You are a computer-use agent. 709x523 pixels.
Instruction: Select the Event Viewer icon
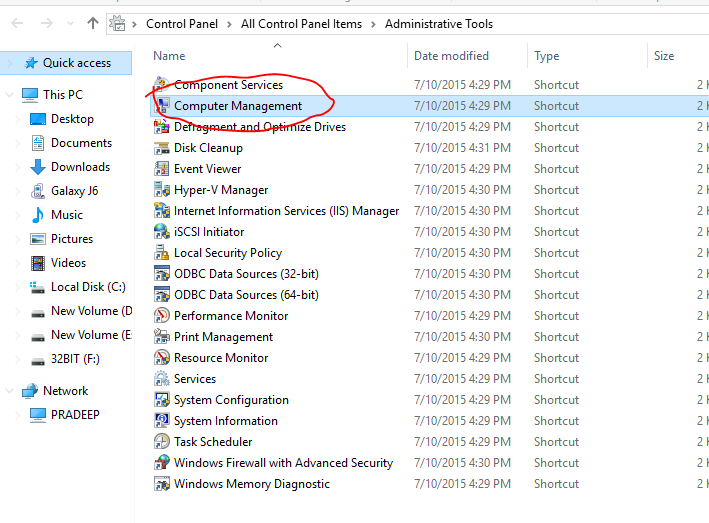(x=161, y=169)
